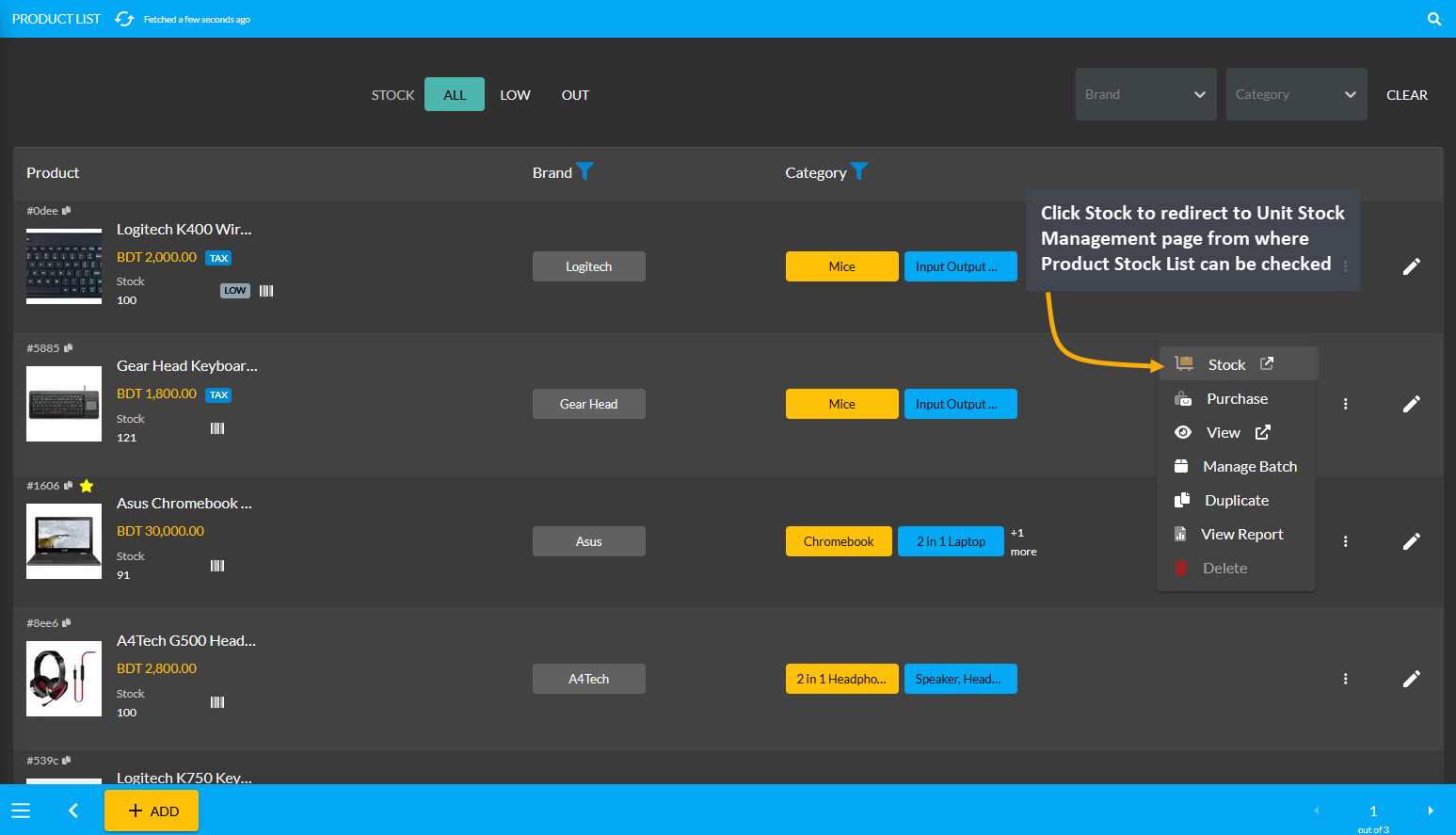Copy product ID #5885 icon
This screenshot has height=835, width=1456.
(x=68, y=348)
